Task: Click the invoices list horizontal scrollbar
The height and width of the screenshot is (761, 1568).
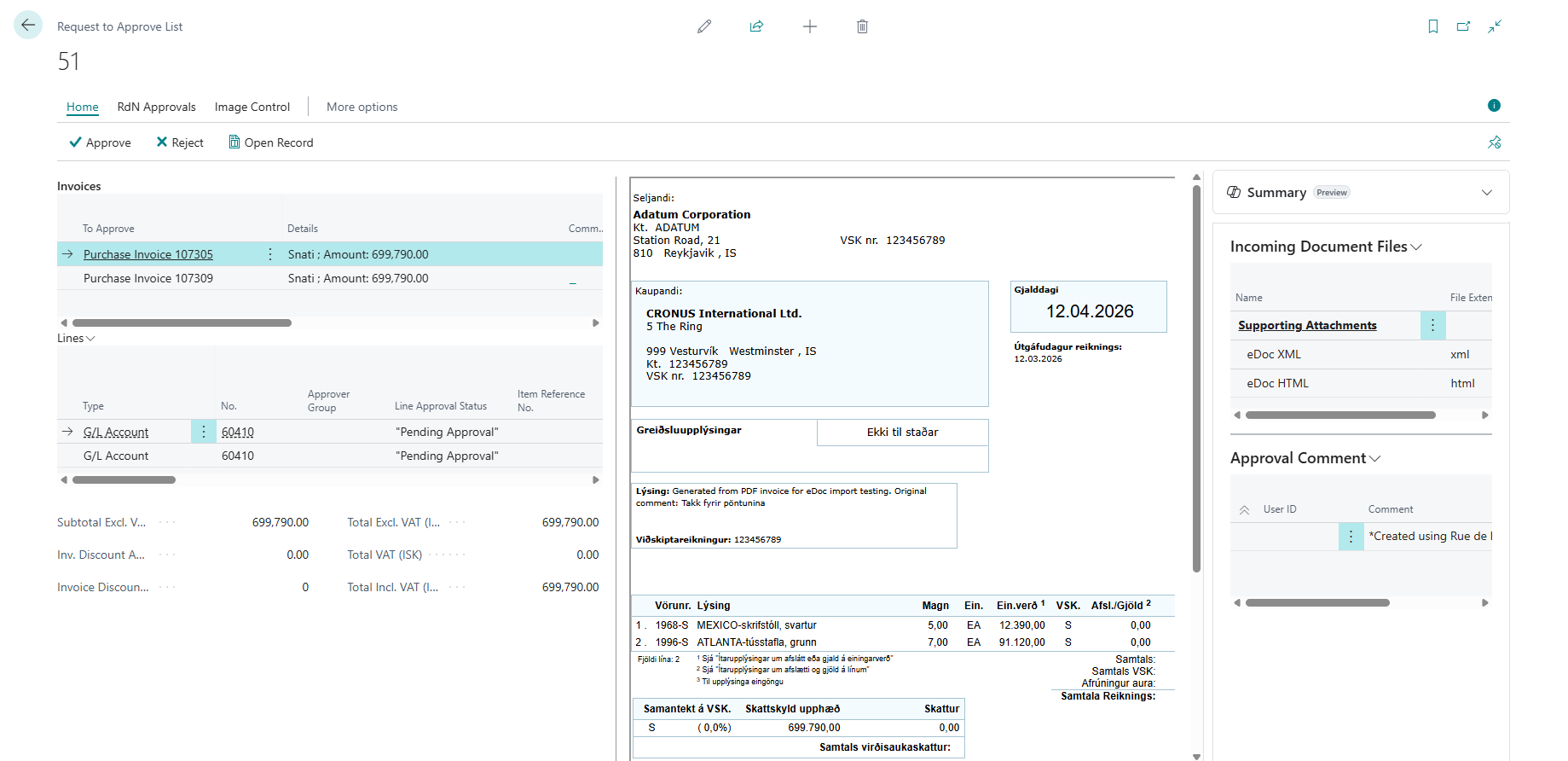Action: point(182,323)
